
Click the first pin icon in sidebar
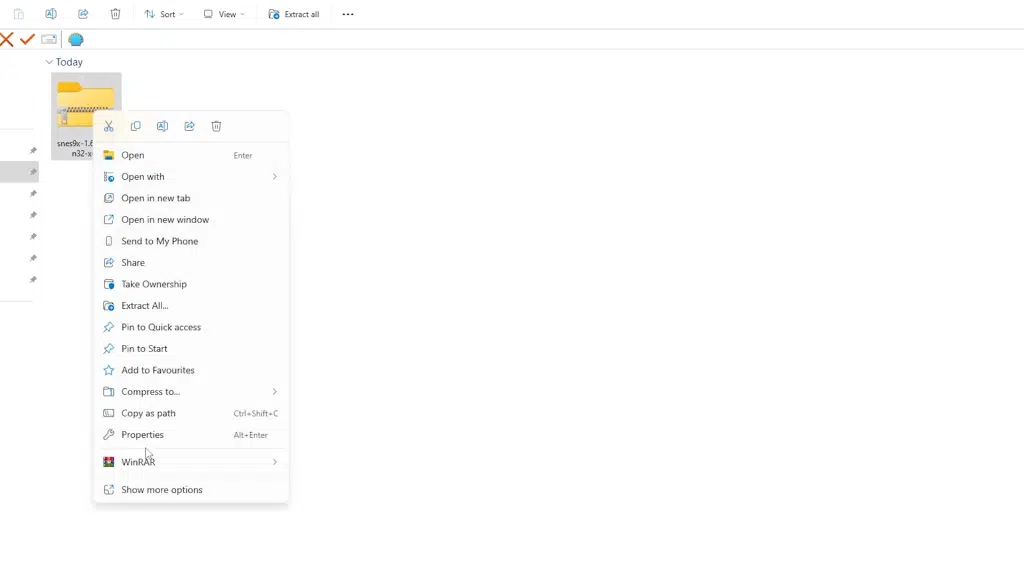click(x=33, y=150)
